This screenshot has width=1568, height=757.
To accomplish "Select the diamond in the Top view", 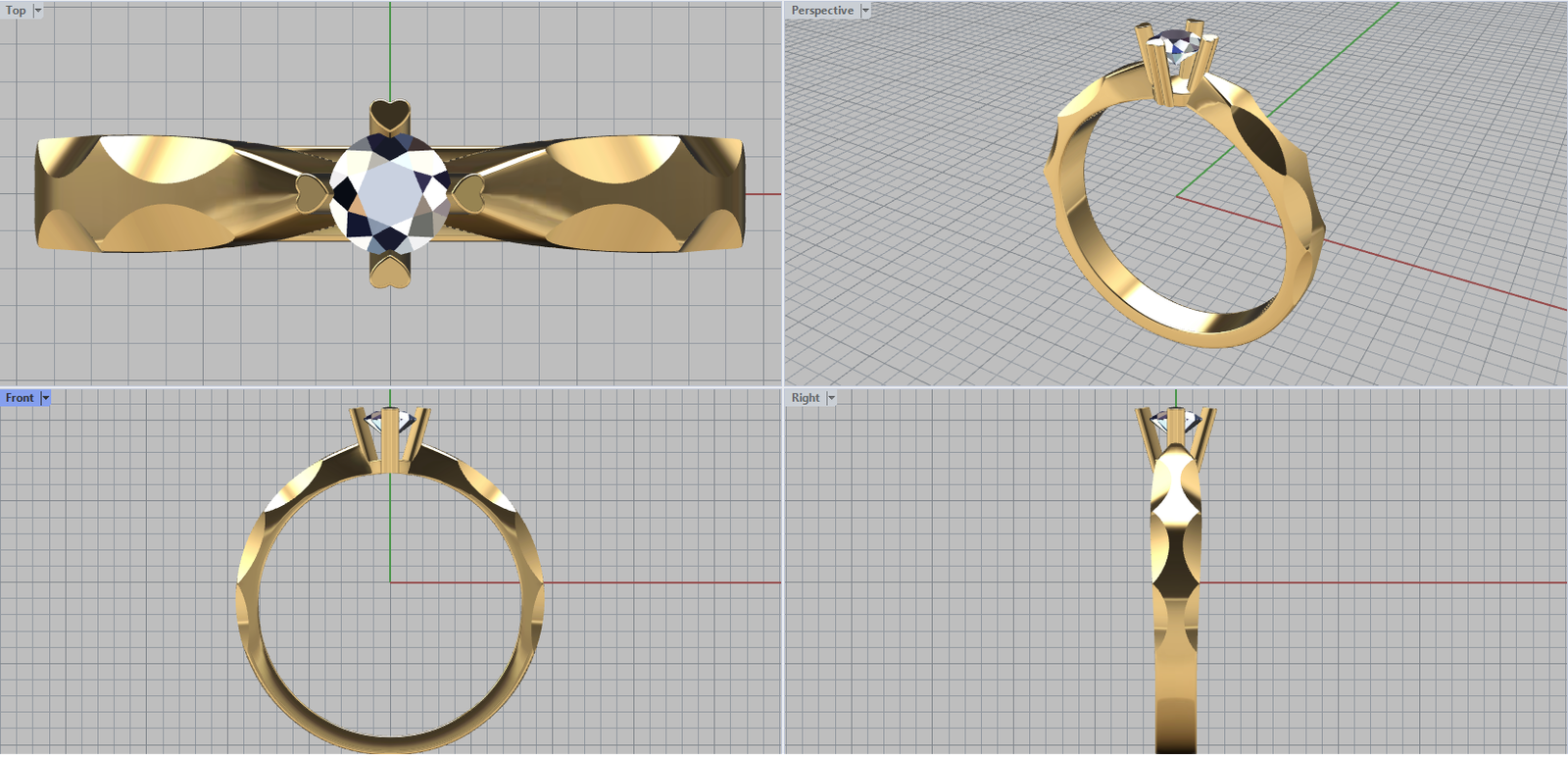I will tap(389, 192).
